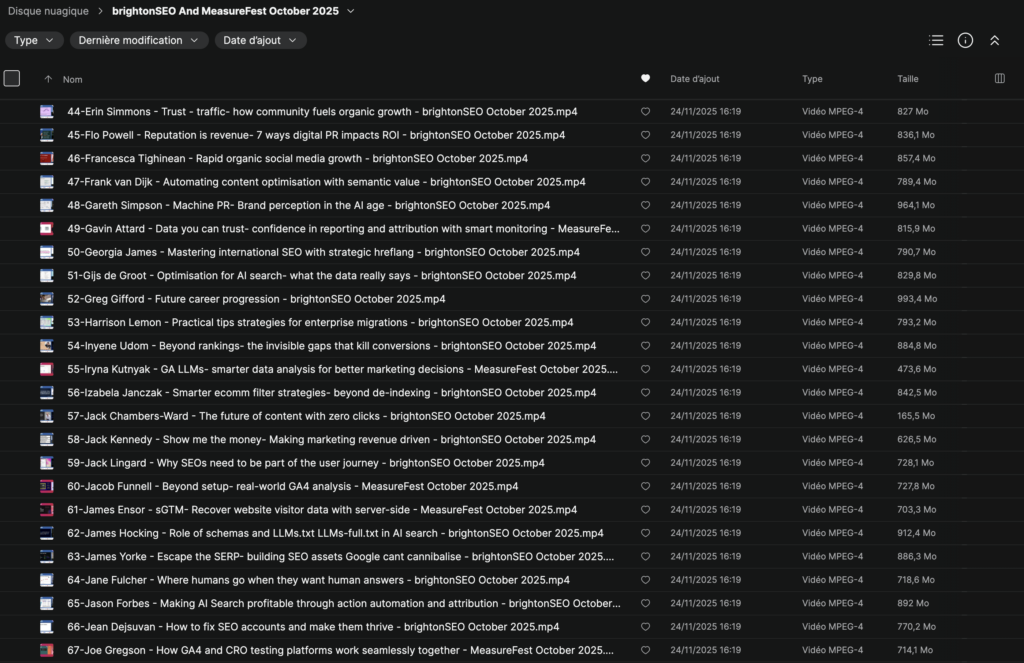This screenshot has width=1024, height=663.
Task: Expand the brightonSEO folder breadcrumb menu
Action: point(349,11)
